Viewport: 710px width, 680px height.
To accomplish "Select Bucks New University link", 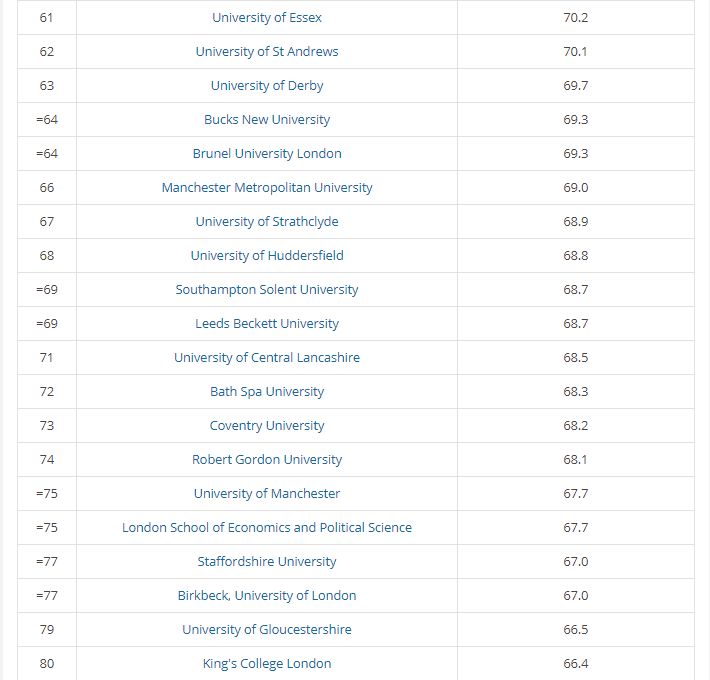I will click(x=267, y=120).
